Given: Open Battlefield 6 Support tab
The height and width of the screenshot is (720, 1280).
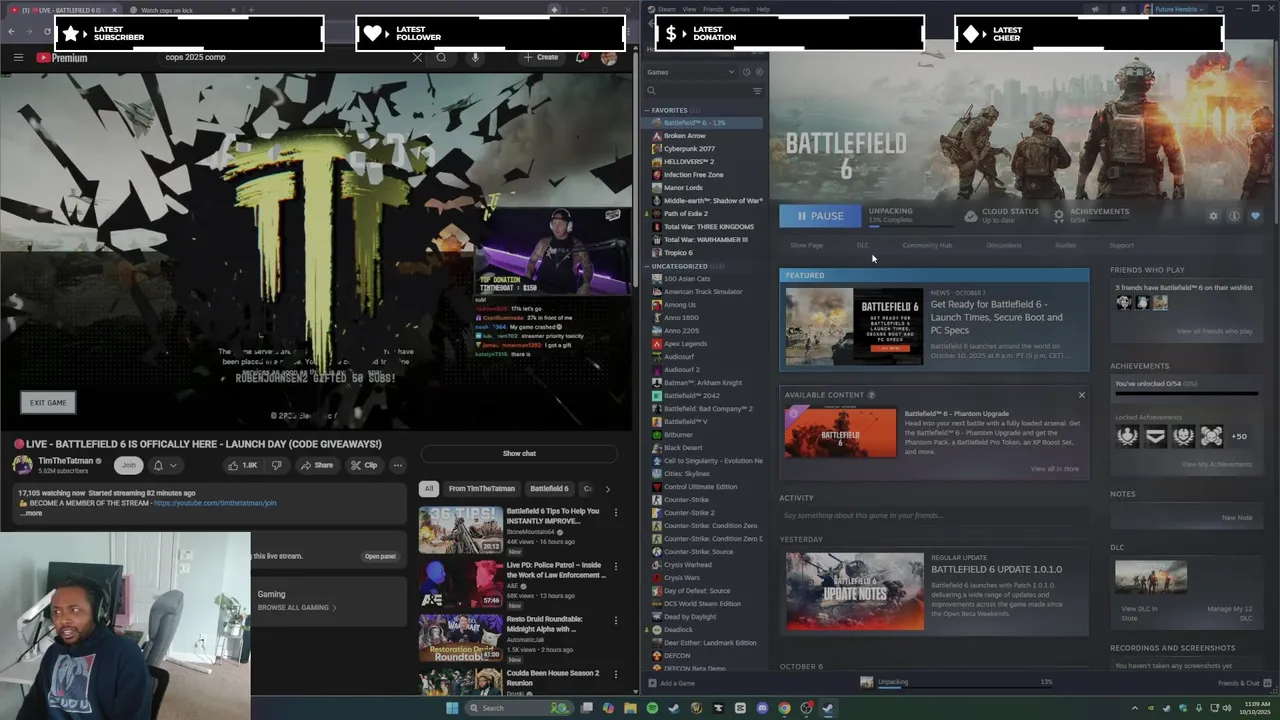Looking at the screenshot, I should pyautogui.click(x=1122, y=245).
